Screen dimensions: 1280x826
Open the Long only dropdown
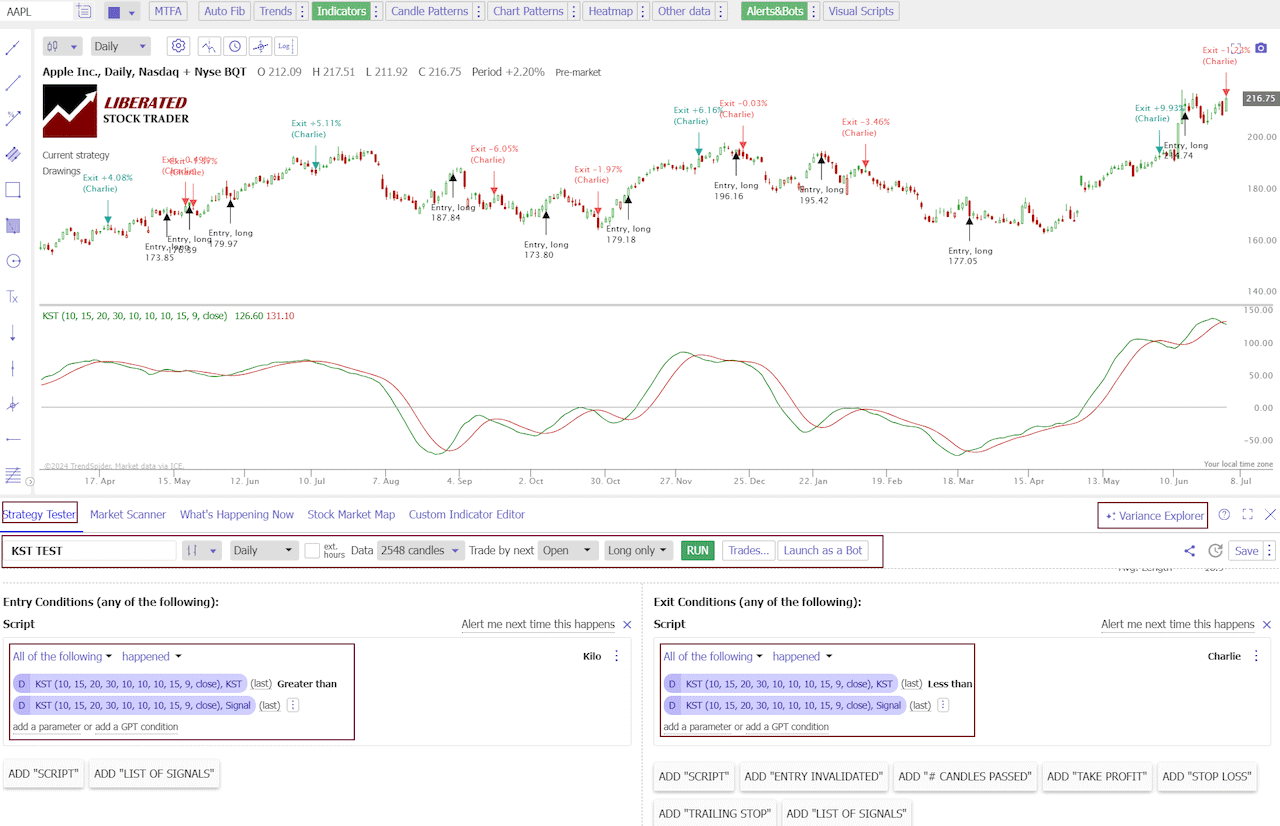[638, 550]
